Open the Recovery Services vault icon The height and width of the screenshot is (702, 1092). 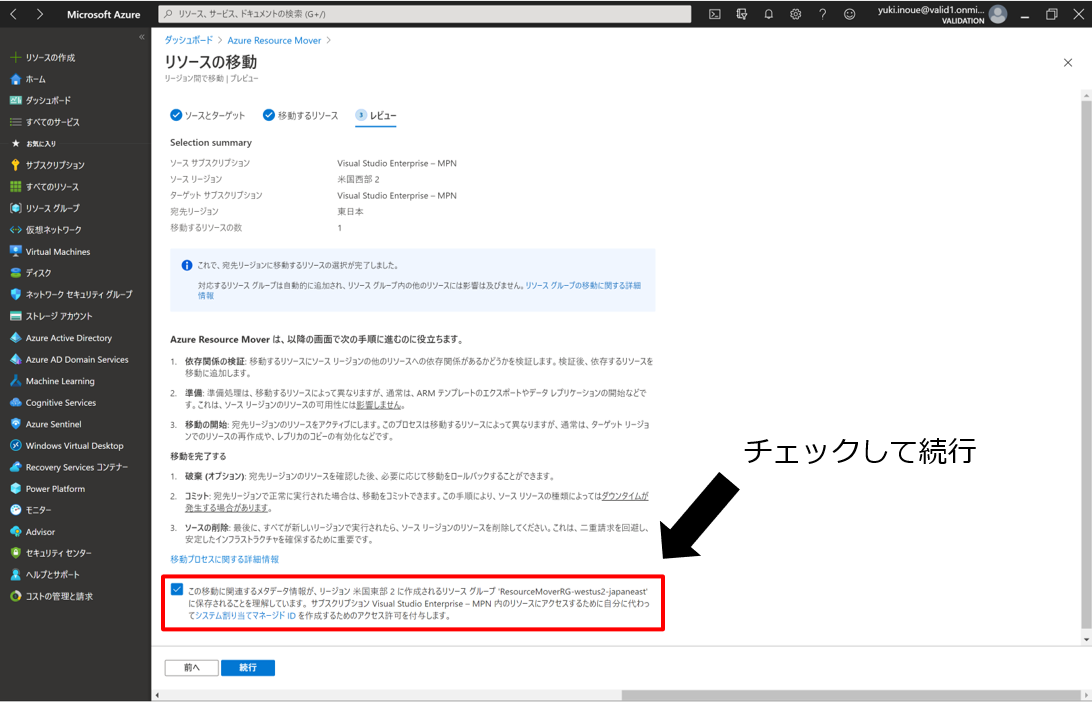pos(15,467)
